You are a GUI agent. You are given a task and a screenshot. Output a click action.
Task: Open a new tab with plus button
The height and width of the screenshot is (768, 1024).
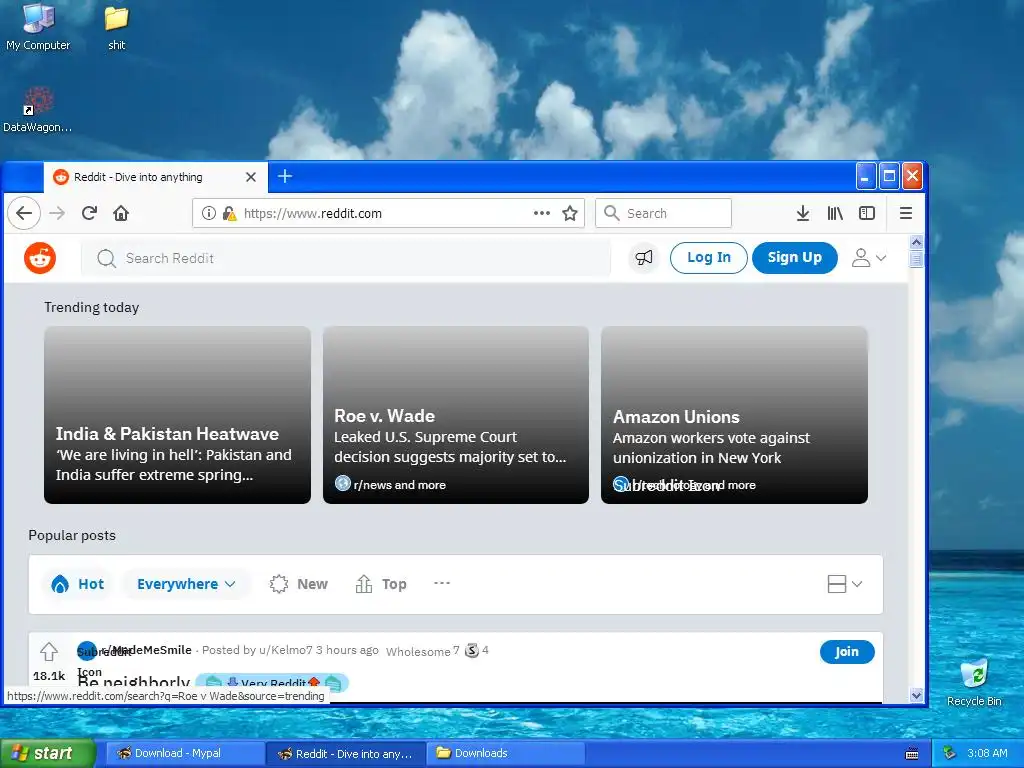click(x=285, y=176)
